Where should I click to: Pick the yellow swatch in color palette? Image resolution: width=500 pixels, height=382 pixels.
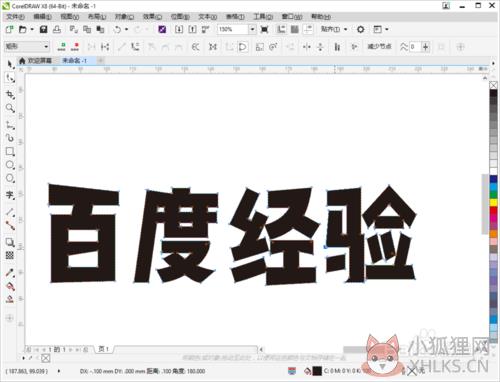coord(494,202)
